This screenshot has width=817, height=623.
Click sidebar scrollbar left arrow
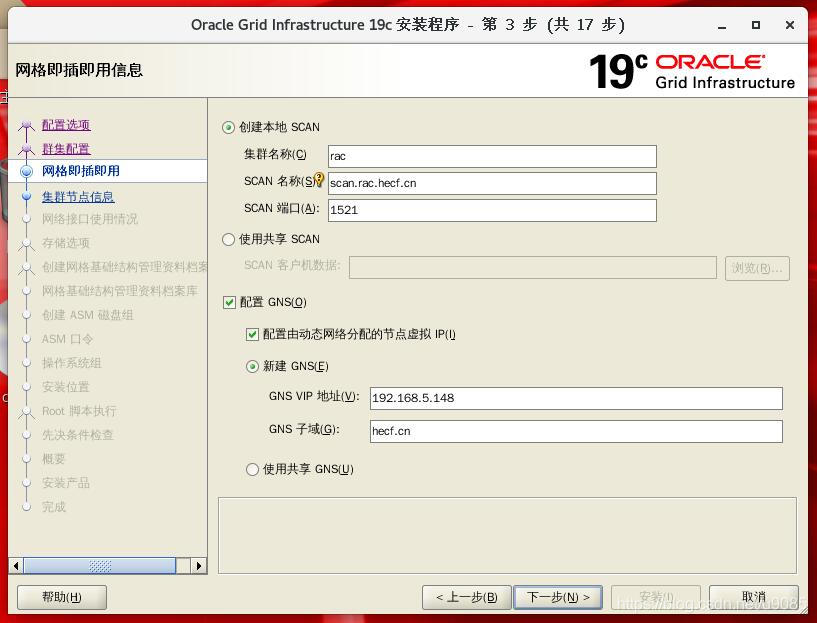pyautogui.click(x=16, y=566)
